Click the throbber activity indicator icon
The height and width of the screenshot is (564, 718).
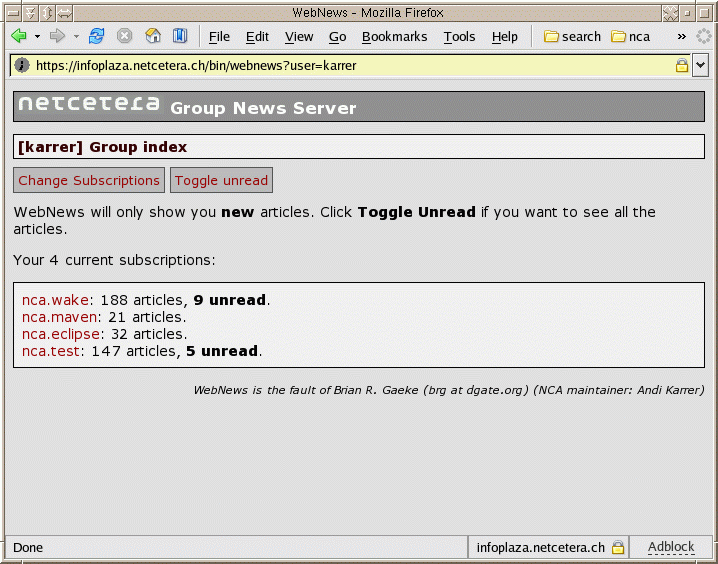[x=704, y=36]
